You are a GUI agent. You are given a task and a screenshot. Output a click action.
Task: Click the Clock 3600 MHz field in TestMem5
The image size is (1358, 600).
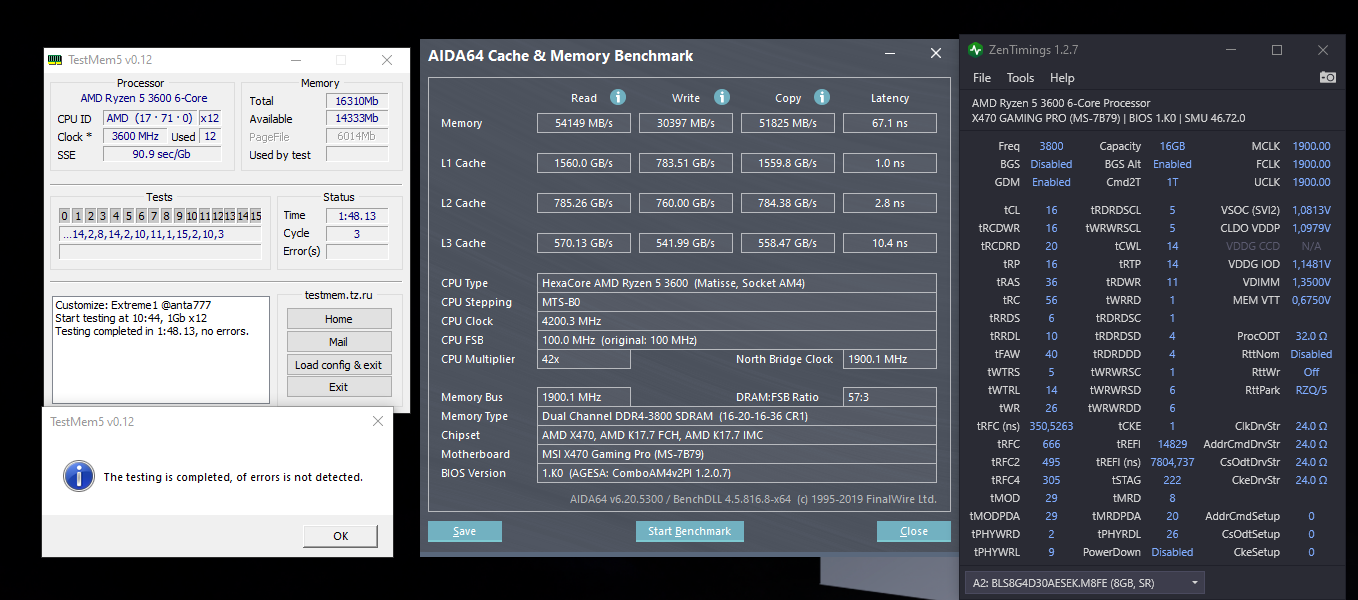click(135, 136)
